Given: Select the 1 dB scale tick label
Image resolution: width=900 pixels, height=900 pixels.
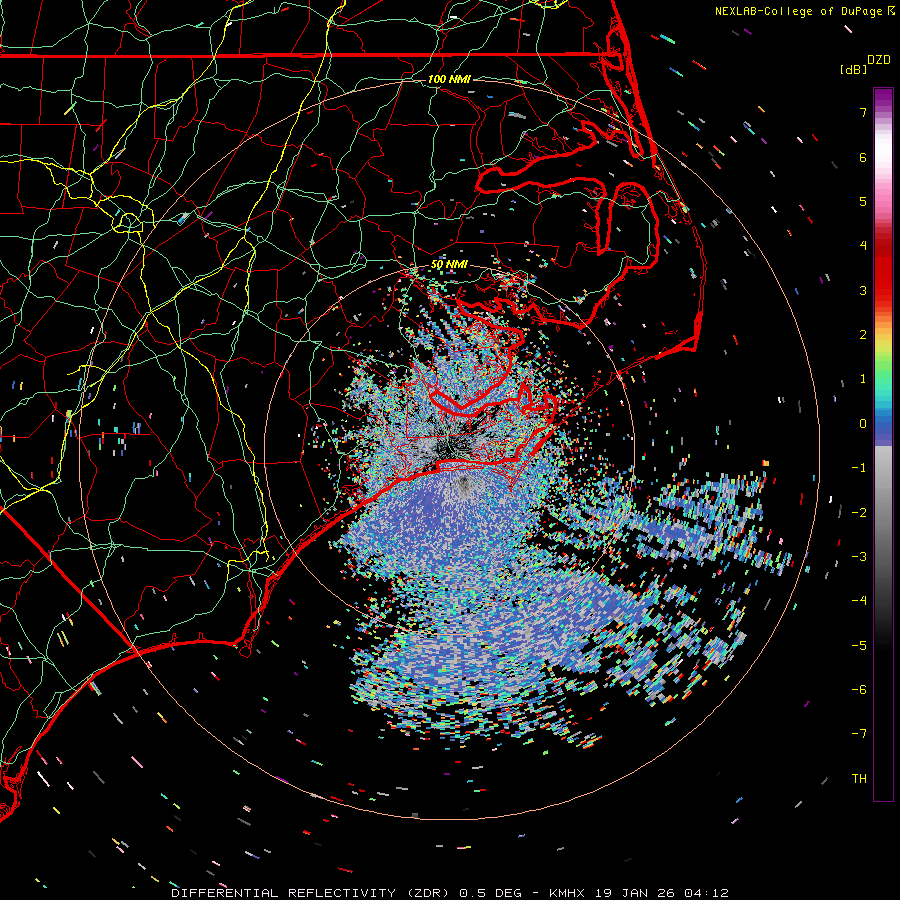Looking at the screenshot, I should pyautogui.click(x=863, y=379).
